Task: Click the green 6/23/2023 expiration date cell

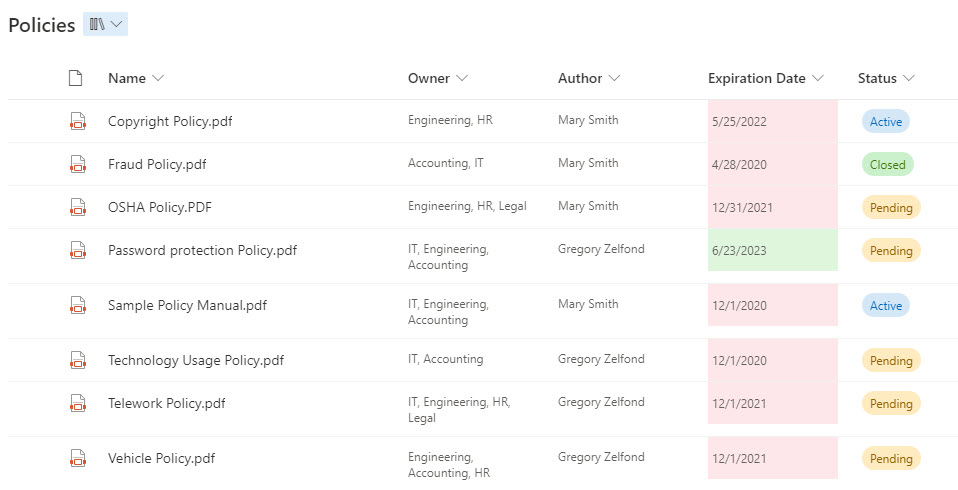Action: 772,250
